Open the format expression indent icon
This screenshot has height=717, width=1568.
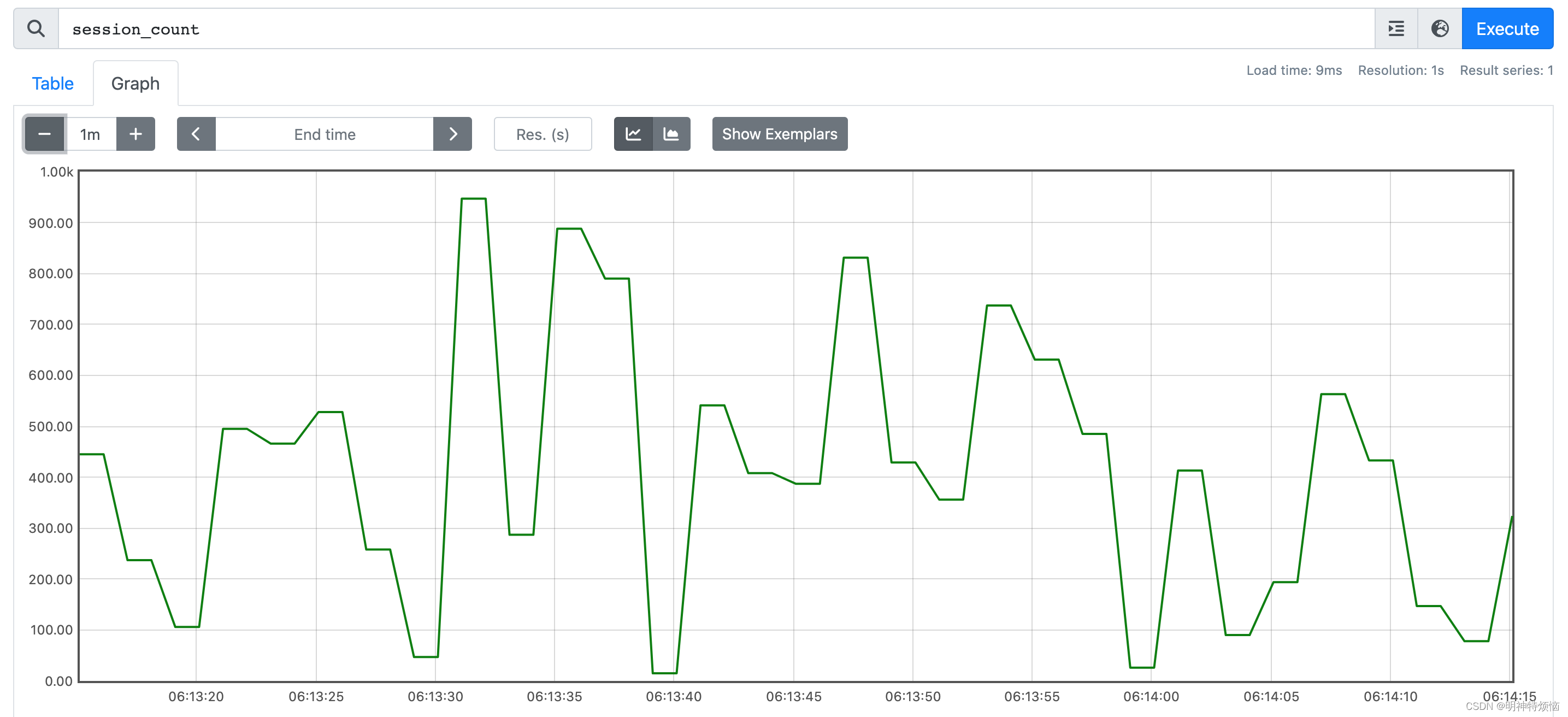[x=1396, y=28]
